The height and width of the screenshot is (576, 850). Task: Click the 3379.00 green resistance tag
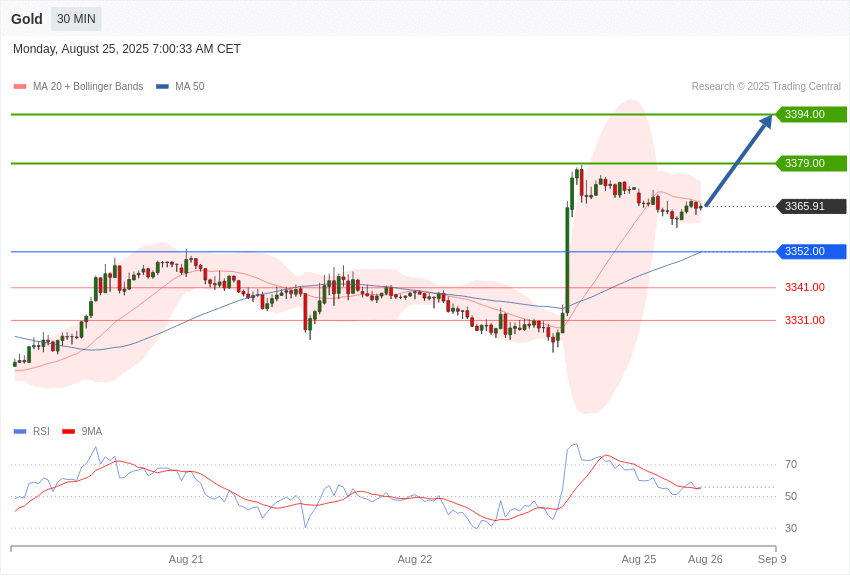pos(811,163)
